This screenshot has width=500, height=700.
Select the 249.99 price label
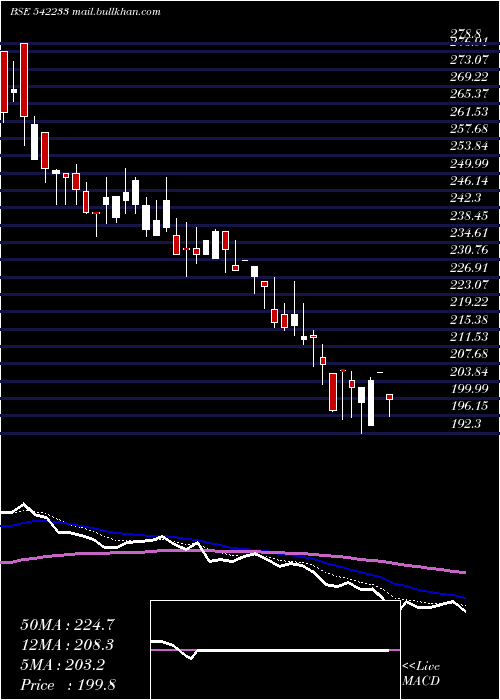[469, 163]
